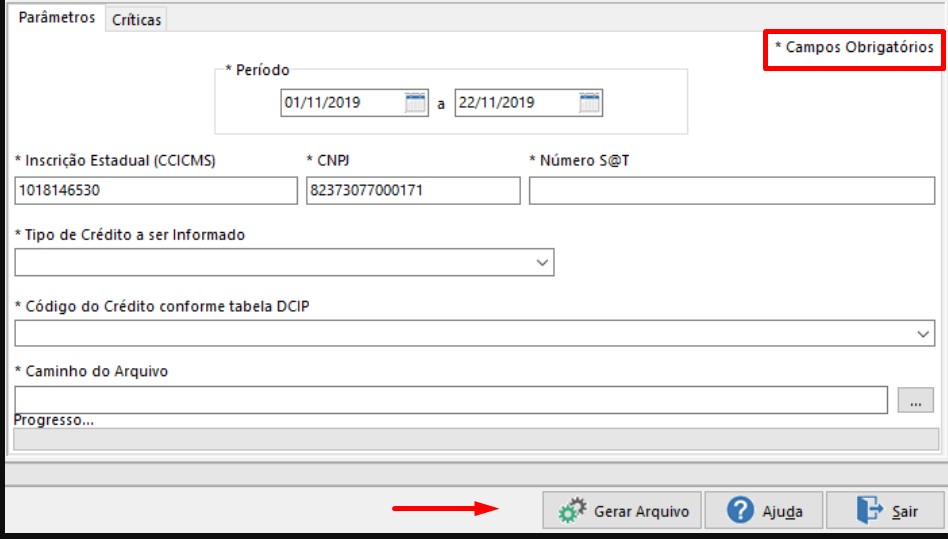Click the Tipo de Crédito a ser Informado label

click(x=129, y=234)
